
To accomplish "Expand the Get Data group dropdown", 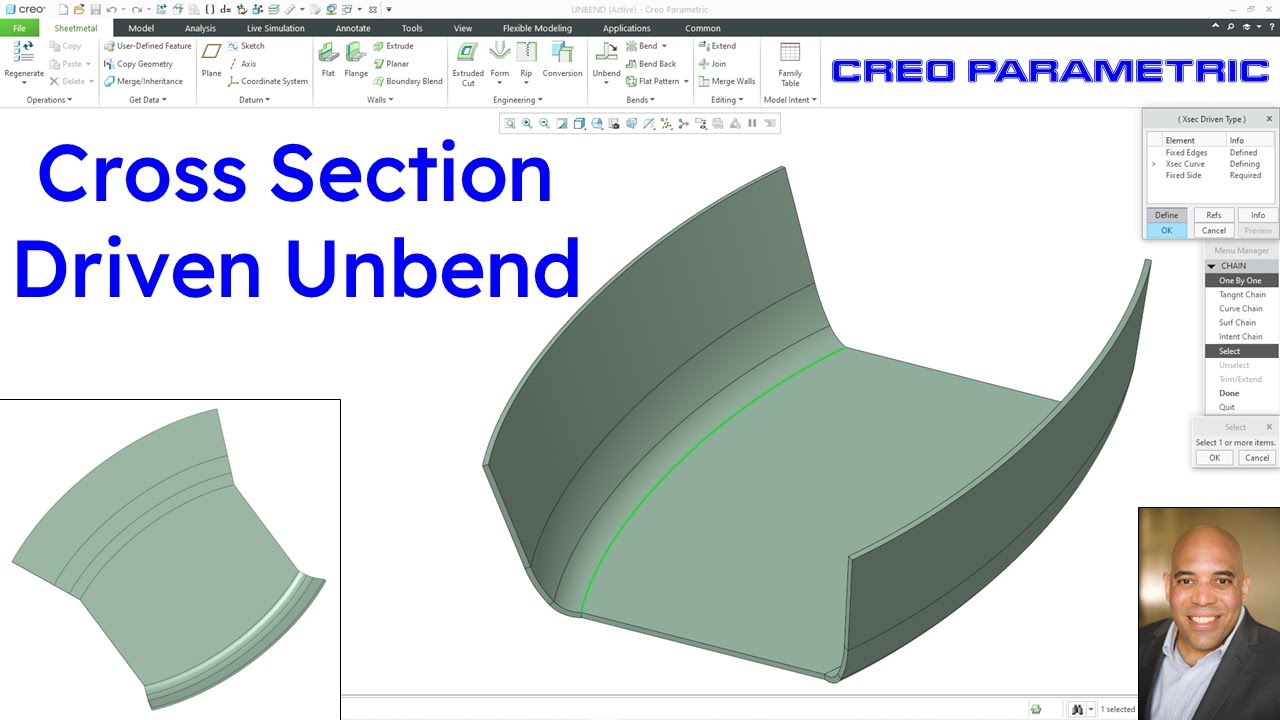I will [148, 100].
